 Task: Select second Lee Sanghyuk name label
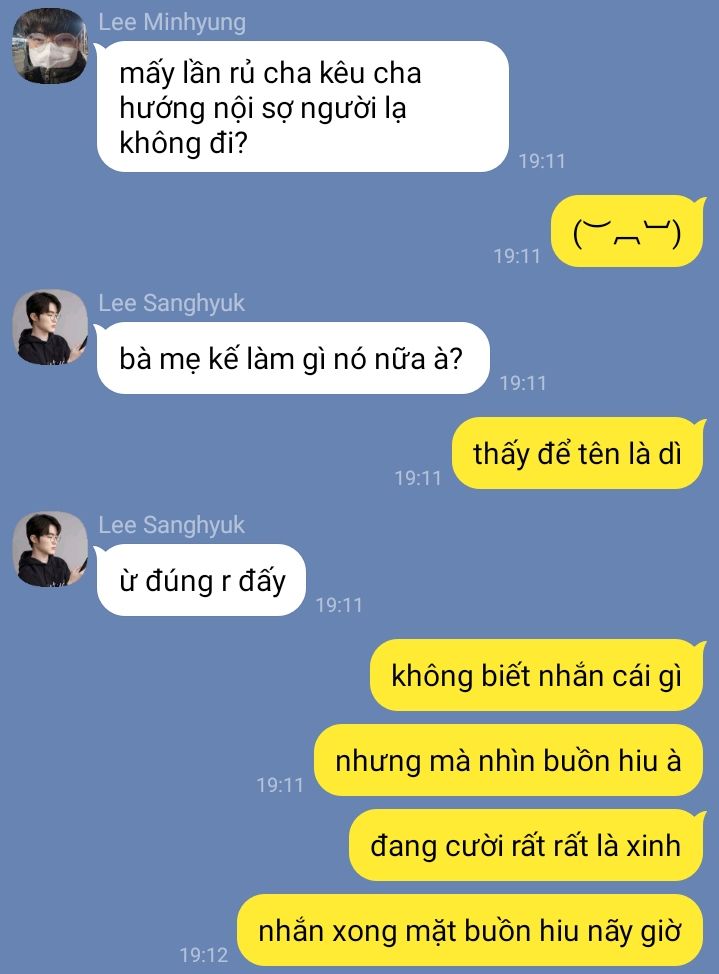coord(172,525)
